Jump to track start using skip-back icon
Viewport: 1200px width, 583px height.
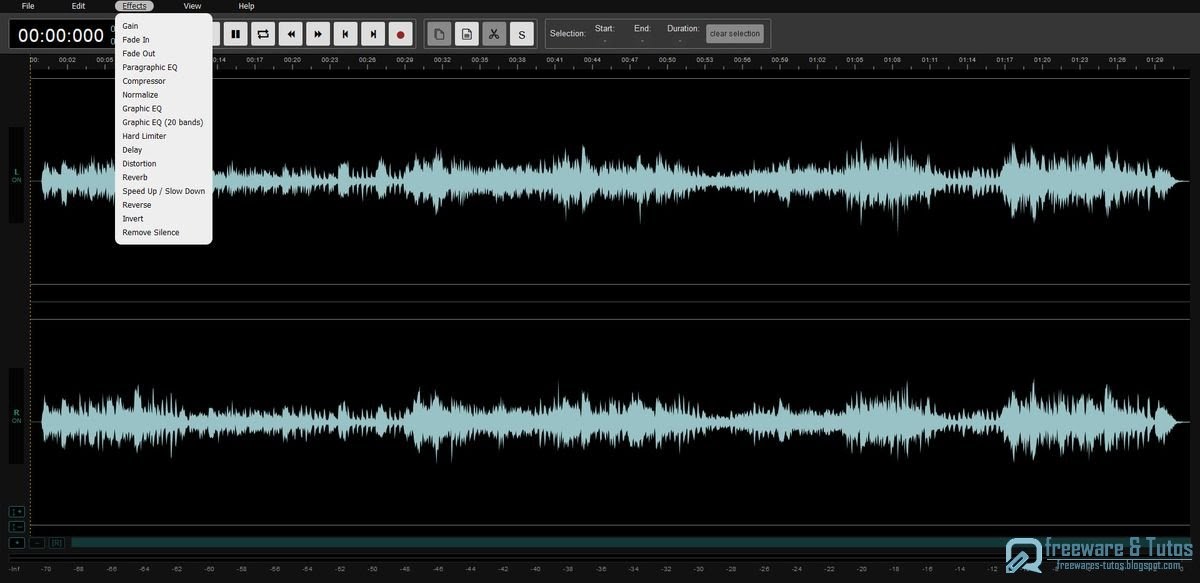(345, 33)
